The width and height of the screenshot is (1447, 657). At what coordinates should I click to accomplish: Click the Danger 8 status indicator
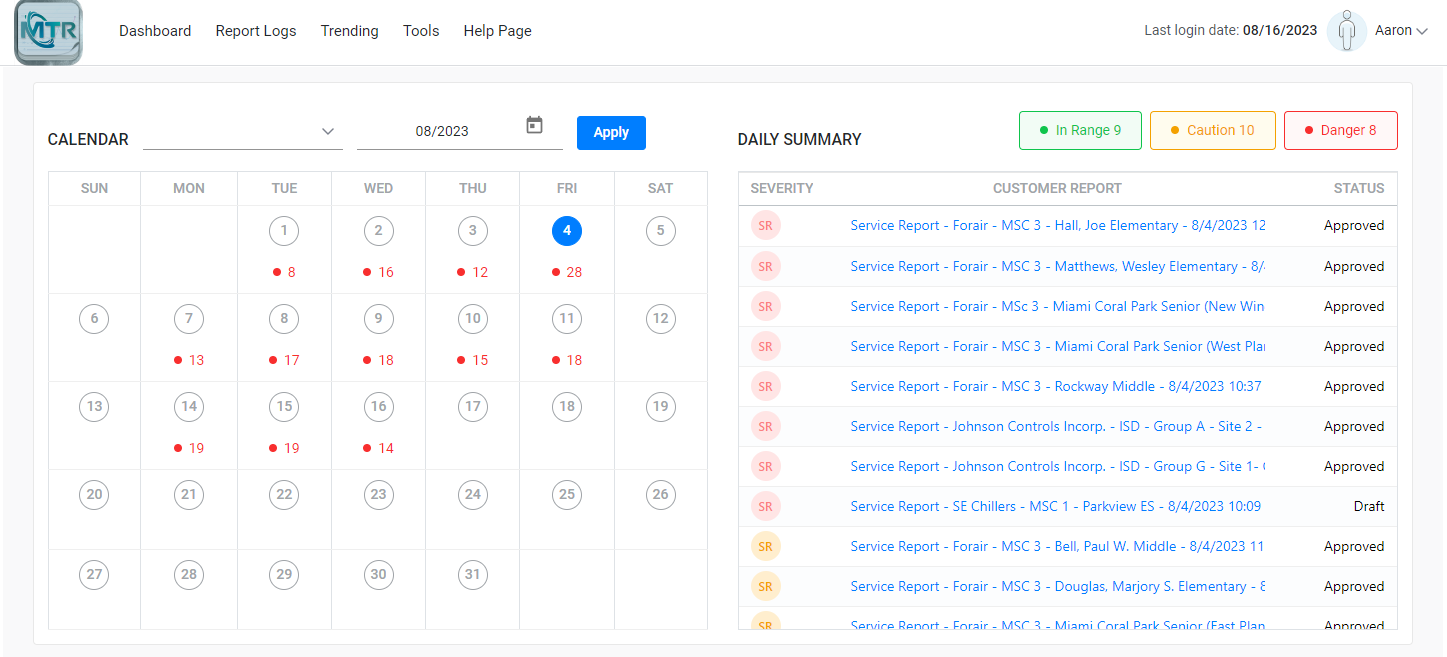click(1340, 130)
